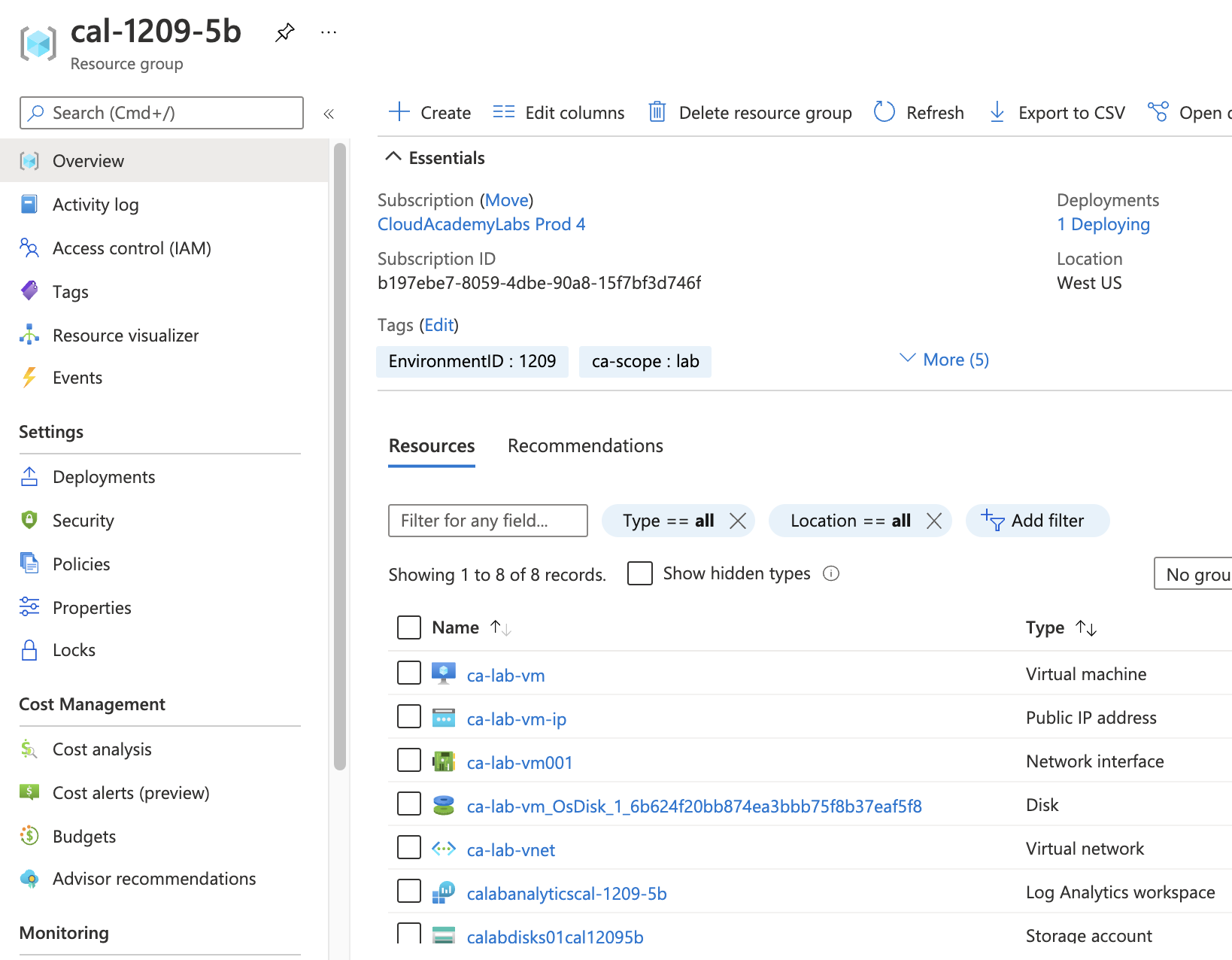Open the ellipsis more options menu
This screenshot has height=960, width=1232.
pyautogui.click(x=329, y=32)
